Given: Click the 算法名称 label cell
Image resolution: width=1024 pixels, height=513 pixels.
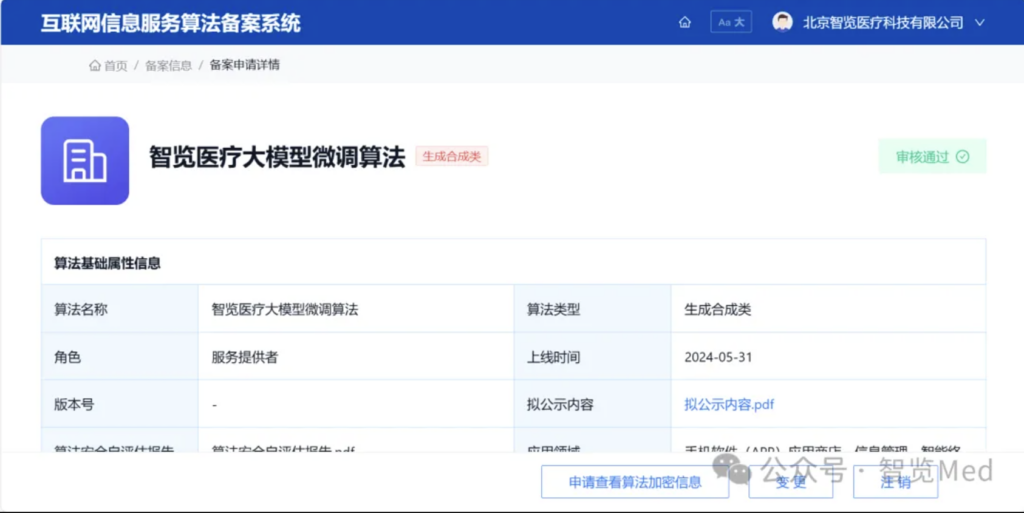Looking at the screenshot, I should click(120, 309).
